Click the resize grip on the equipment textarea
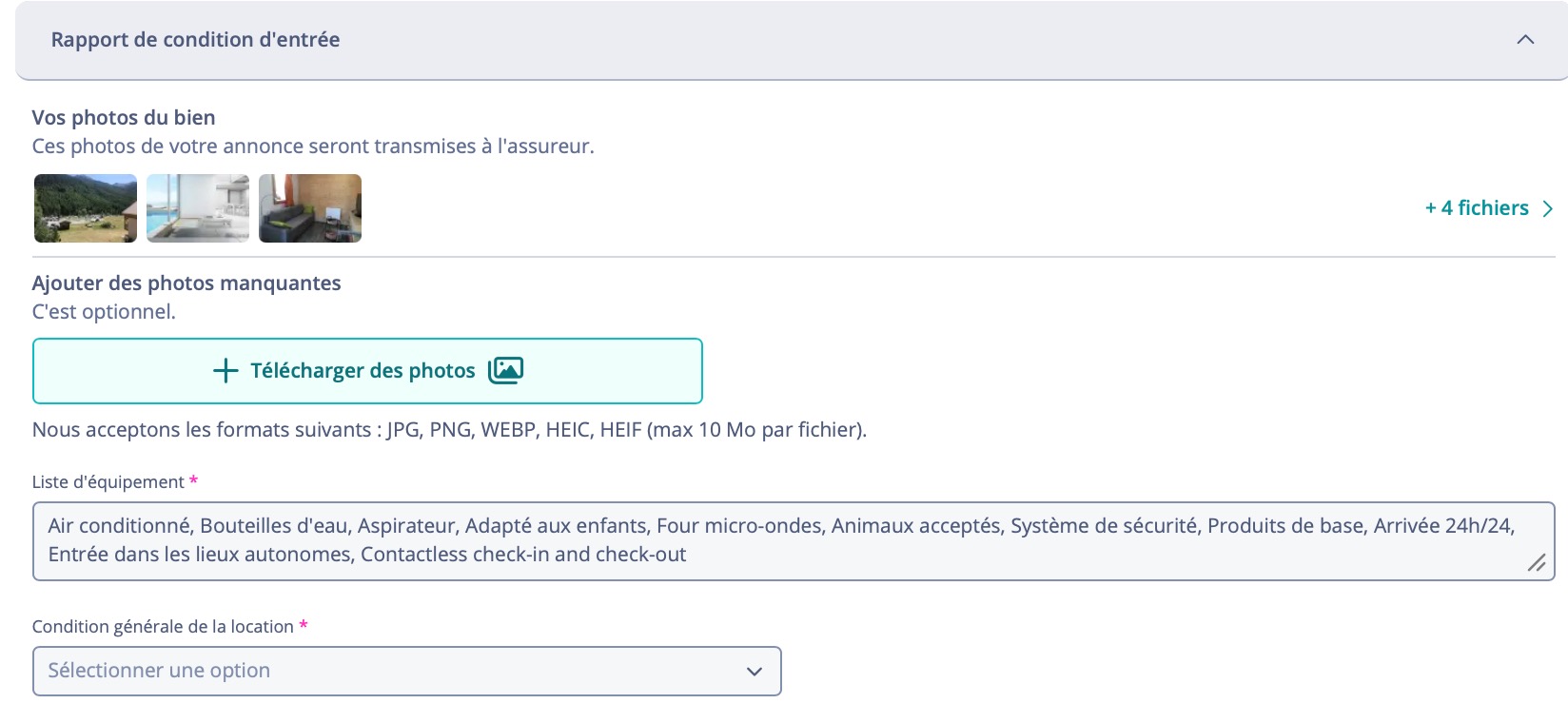The height and width of the screenshot is (723, 1568). (x=1537, y=562)
